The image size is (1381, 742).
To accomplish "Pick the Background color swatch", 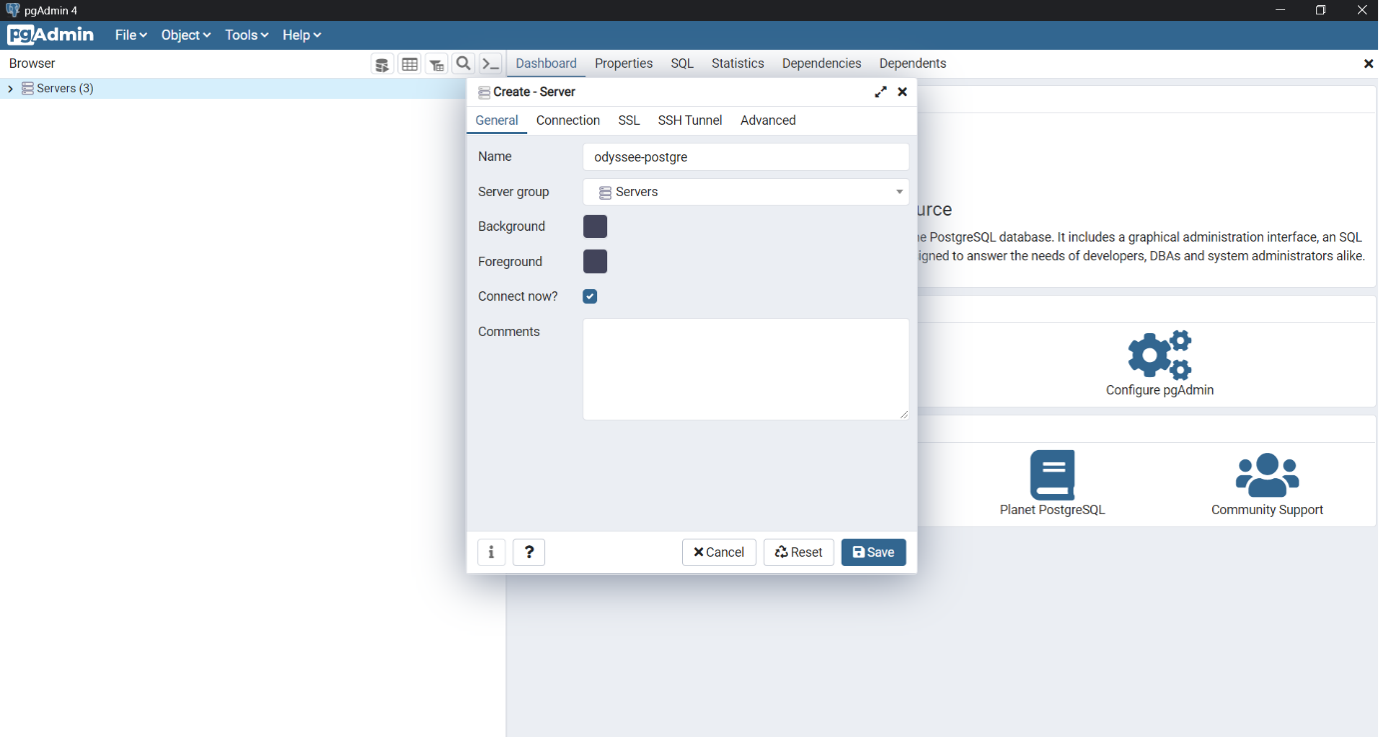I will [x=595, y=227].
